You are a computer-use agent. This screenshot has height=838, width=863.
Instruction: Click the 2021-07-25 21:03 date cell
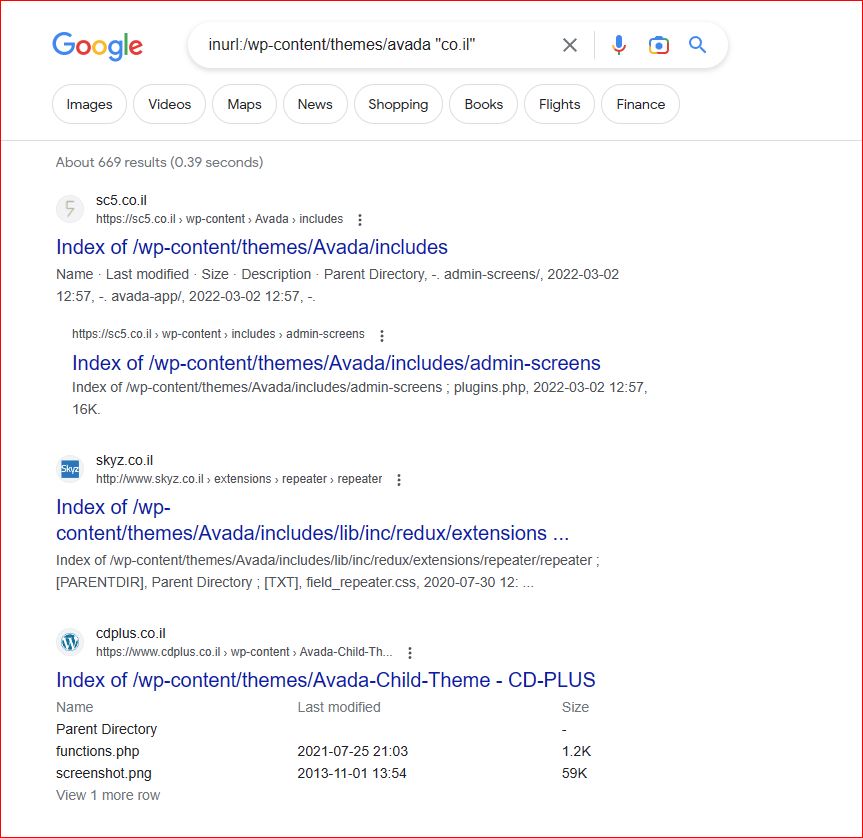point(353,751)
